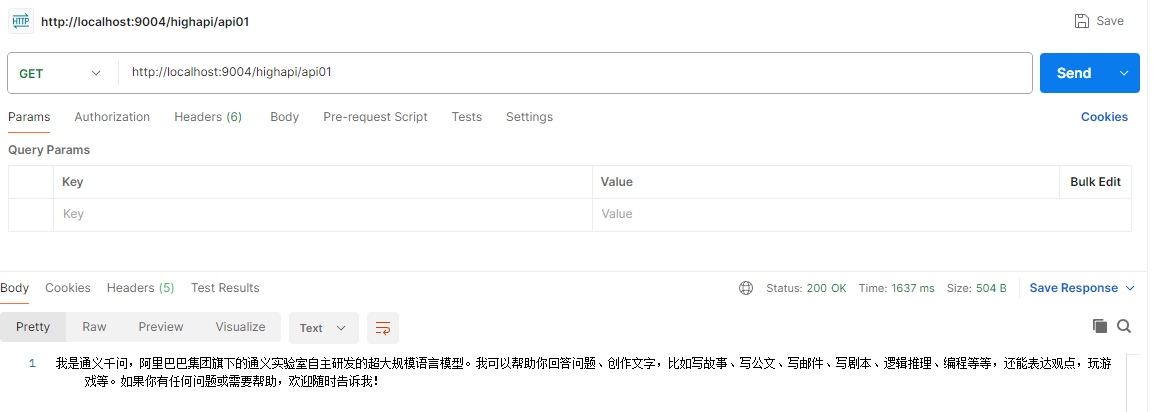Click the Time: 1637 ms text

pyautogui.click(x=897, y=288)
